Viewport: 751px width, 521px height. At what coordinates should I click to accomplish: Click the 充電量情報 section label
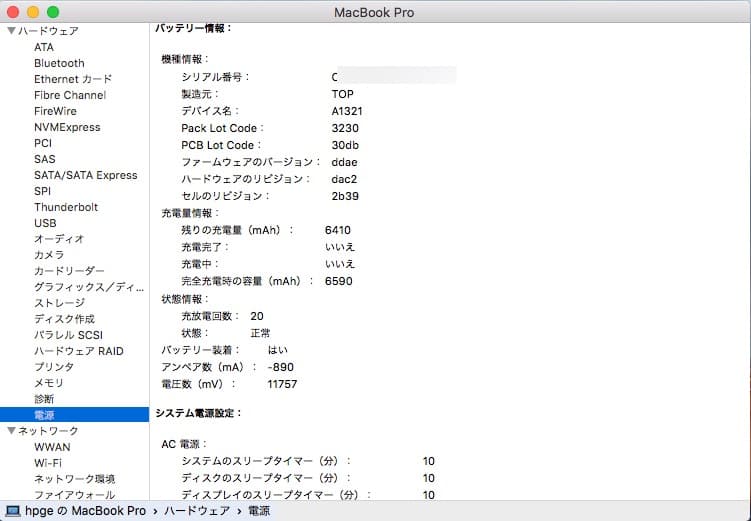pyautogui.click(x=190, y=213)
